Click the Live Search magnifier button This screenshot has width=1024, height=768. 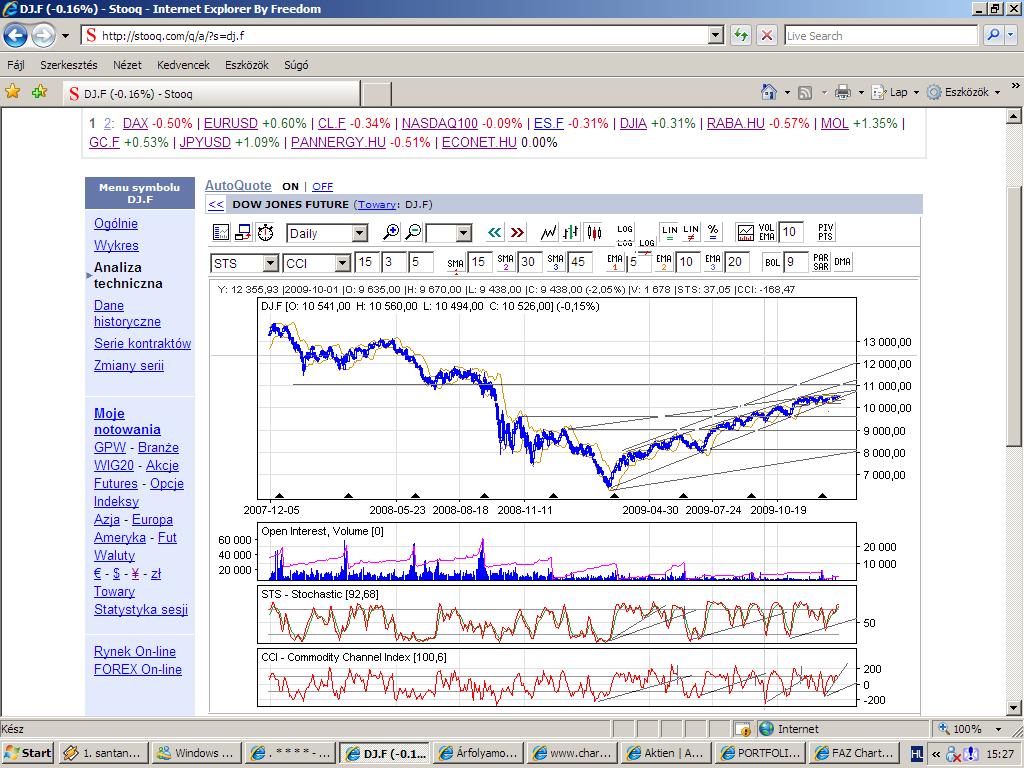pyautogui.click(x=993, y=35)
